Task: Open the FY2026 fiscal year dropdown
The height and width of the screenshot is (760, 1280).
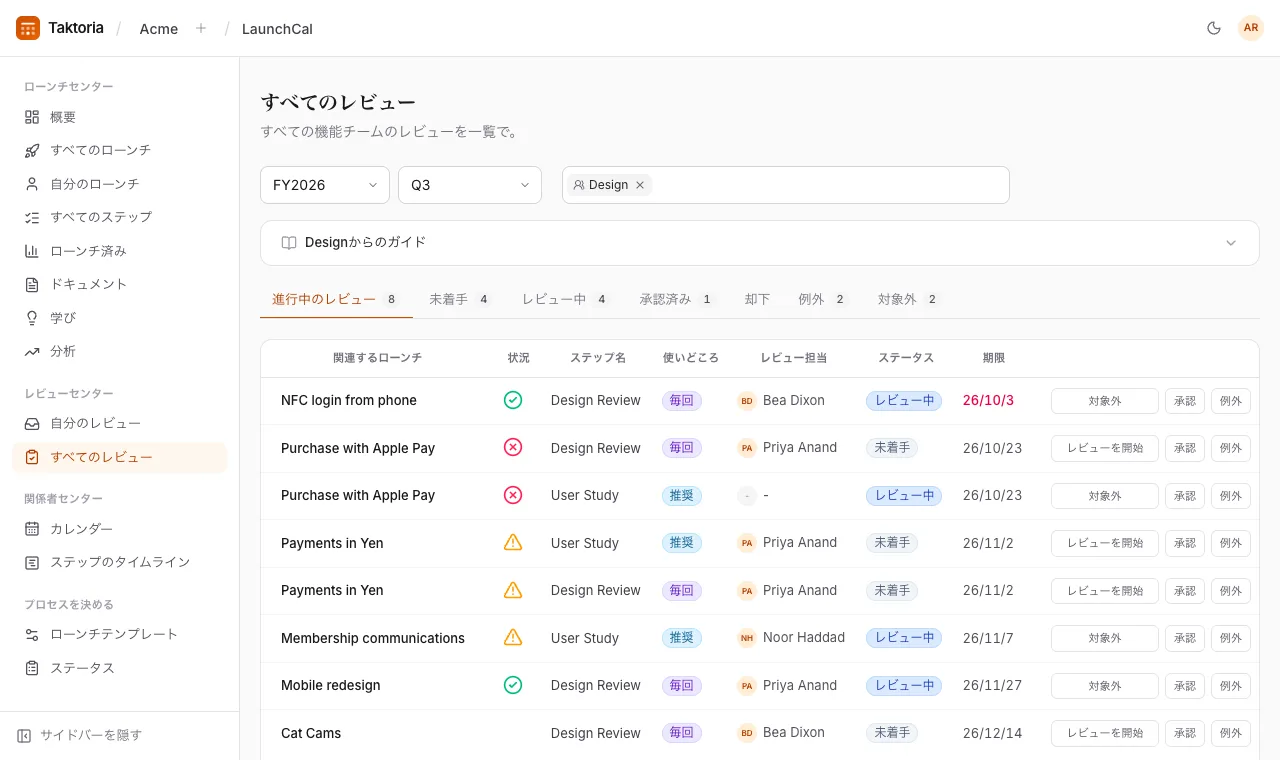Action: pyautogui.click(x=325, y=185)
